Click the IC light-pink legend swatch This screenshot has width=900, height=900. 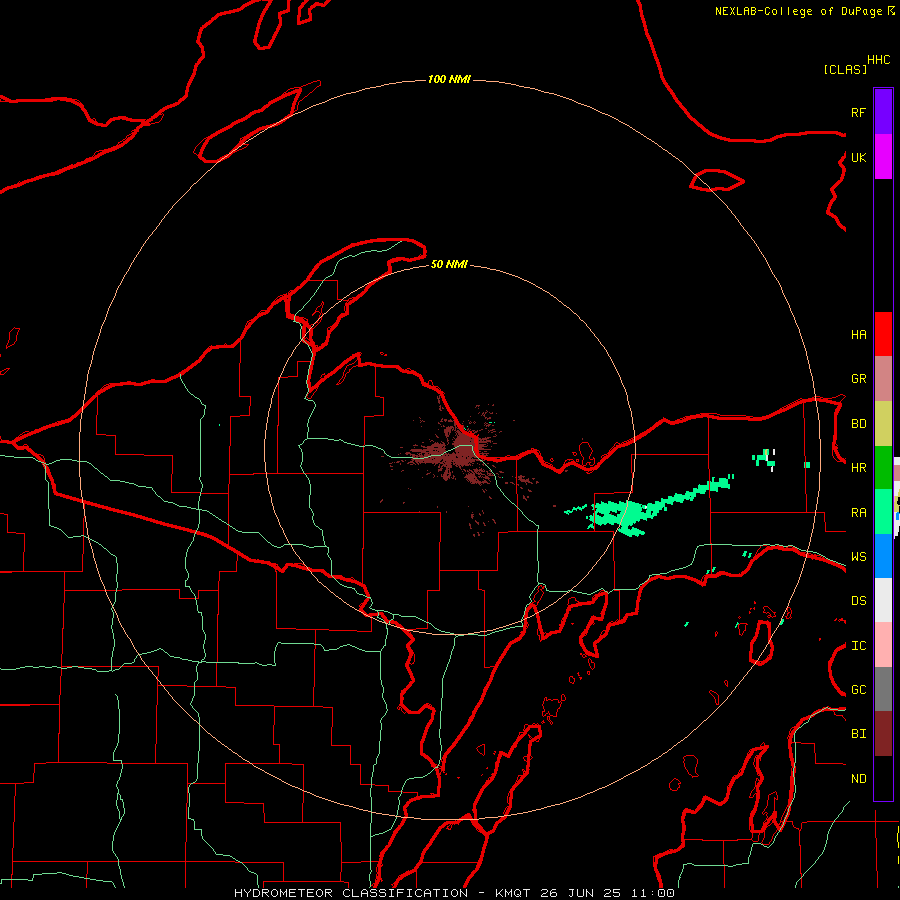point(883,645)
